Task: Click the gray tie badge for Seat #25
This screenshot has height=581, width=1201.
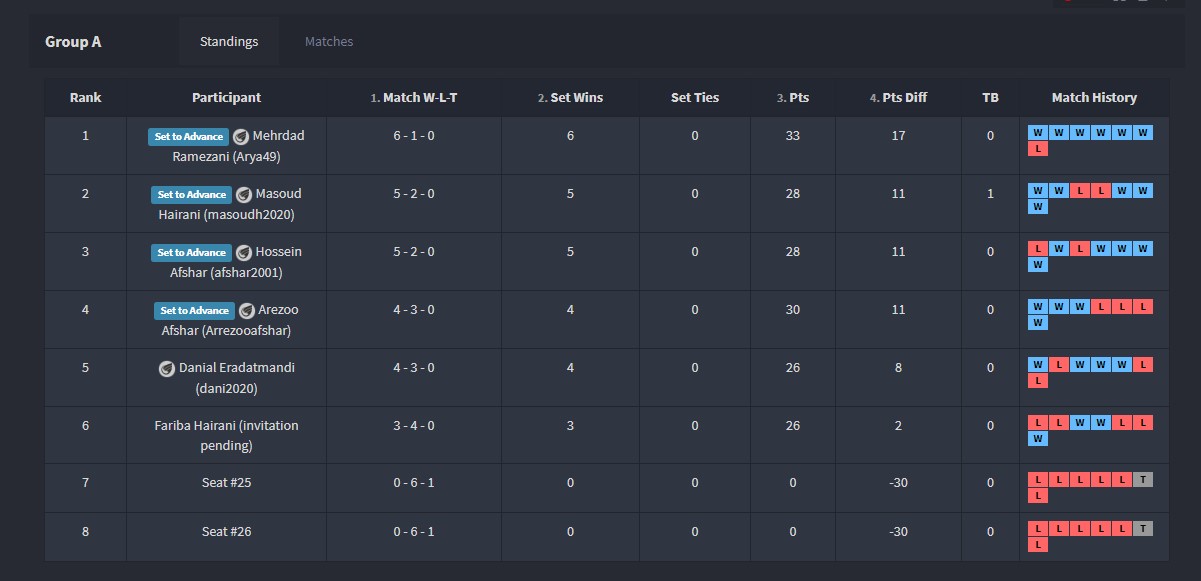Action: [1142, 480]
